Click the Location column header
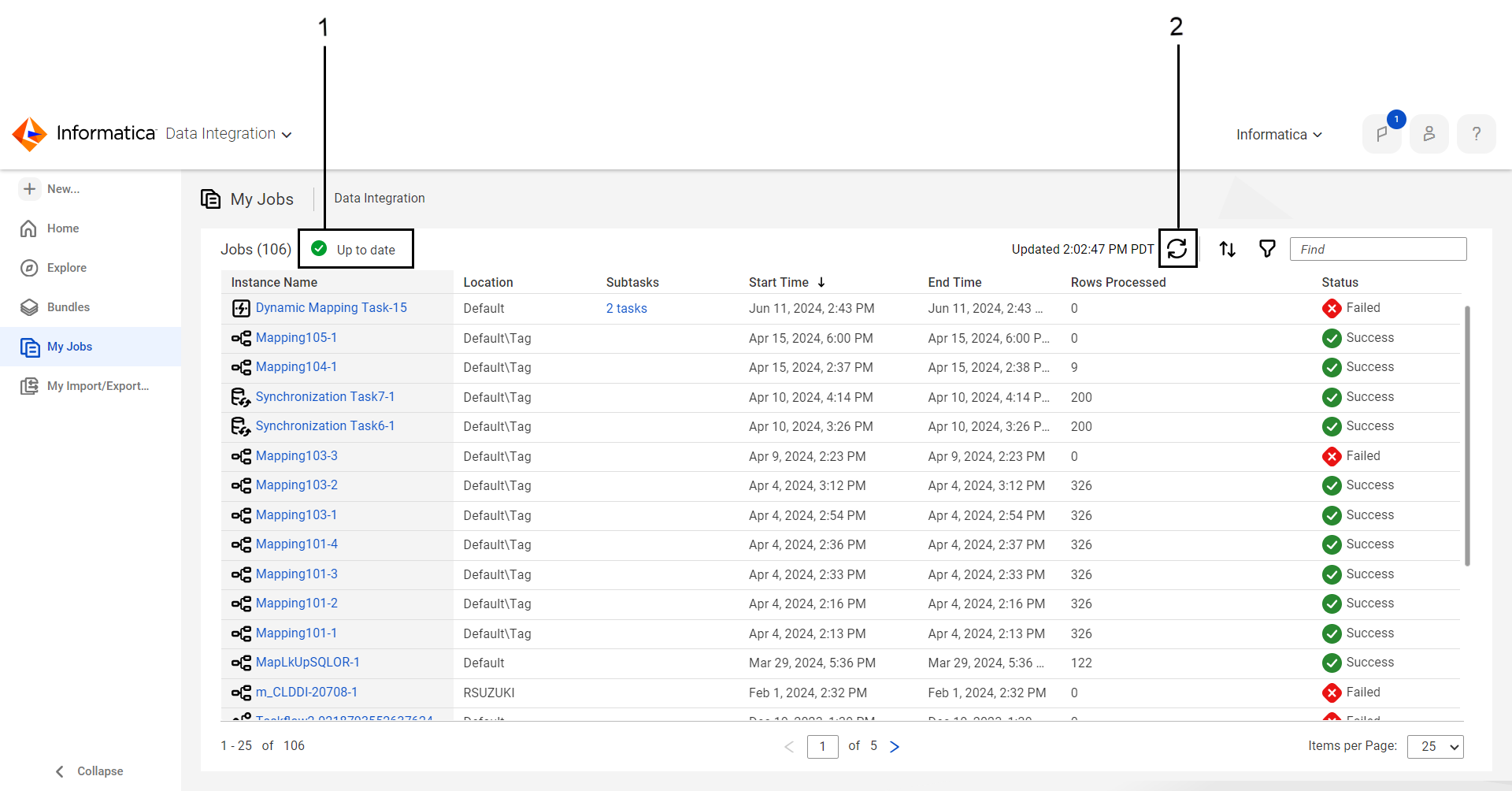Viewport: 1512px width, 791px height. [x=488, y=282]
